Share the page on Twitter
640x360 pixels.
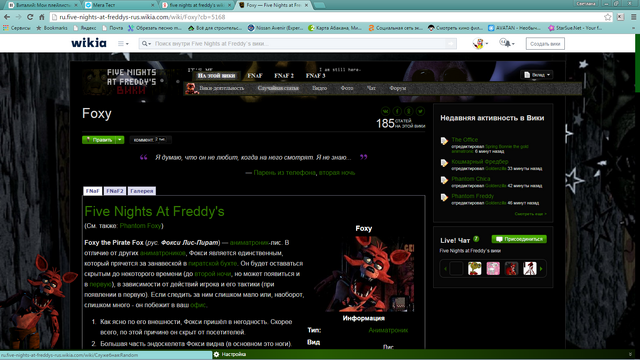[x=420, y=111]
